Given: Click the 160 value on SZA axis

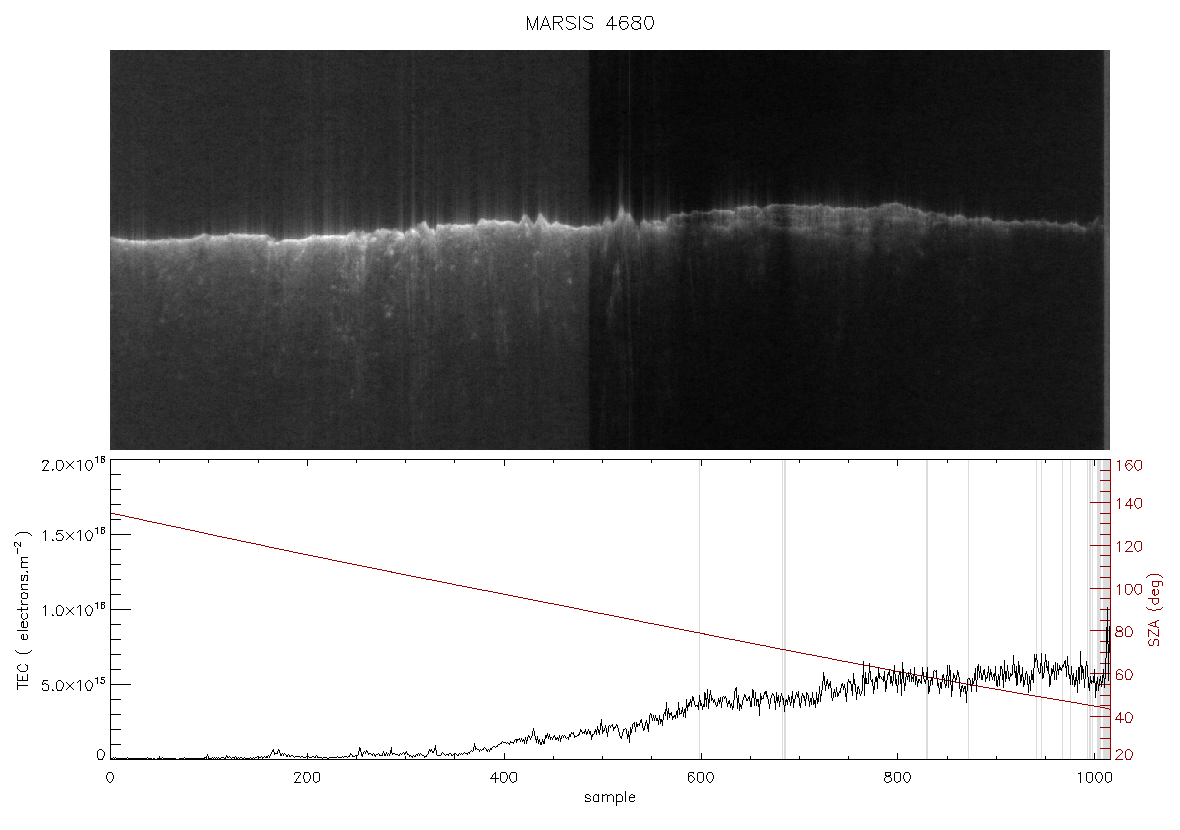Looking at the screenshot, I should point(1130,466).
